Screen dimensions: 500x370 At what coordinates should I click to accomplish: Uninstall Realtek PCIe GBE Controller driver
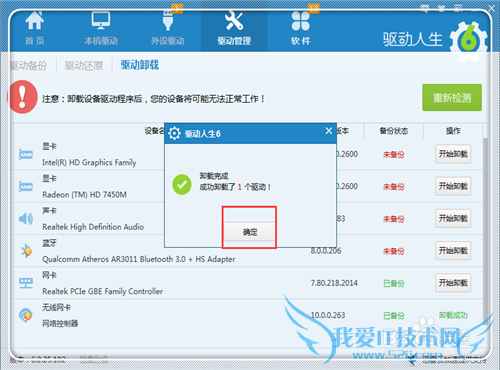[453, 283]
